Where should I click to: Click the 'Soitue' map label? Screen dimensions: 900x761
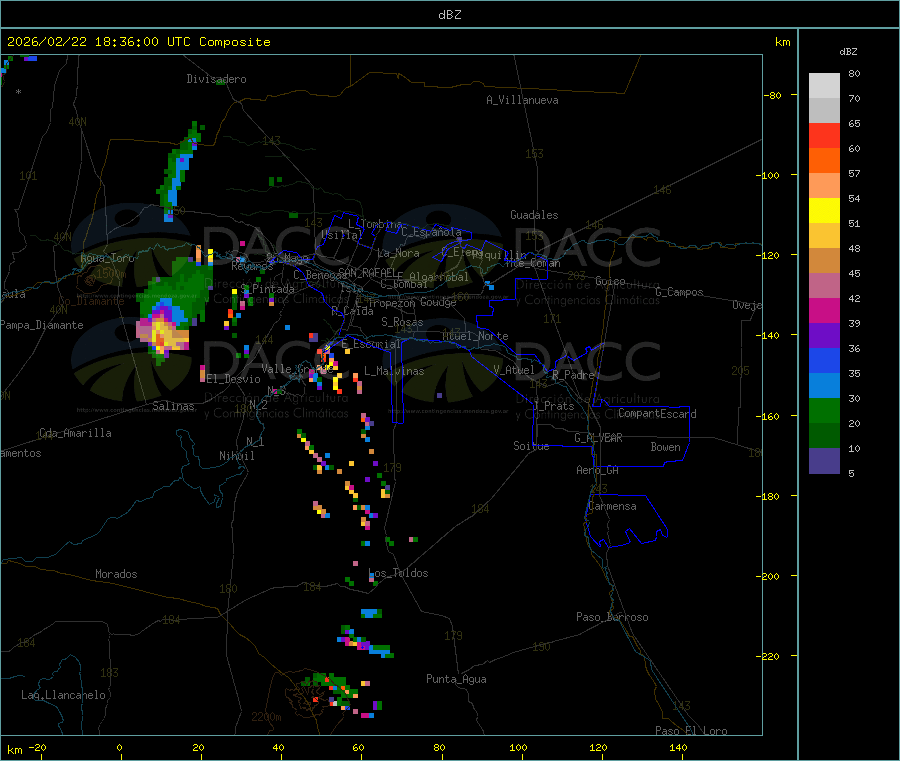pos(531,446)
